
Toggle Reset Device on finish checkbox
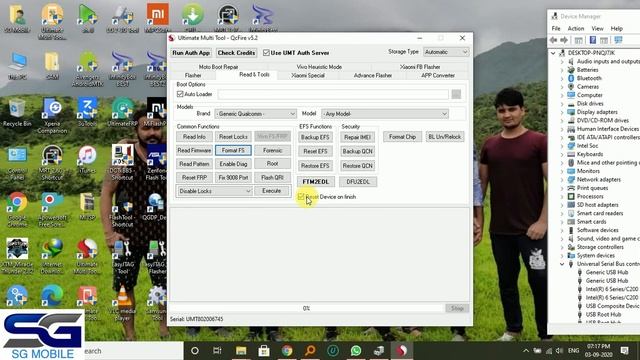click(301, 197)
